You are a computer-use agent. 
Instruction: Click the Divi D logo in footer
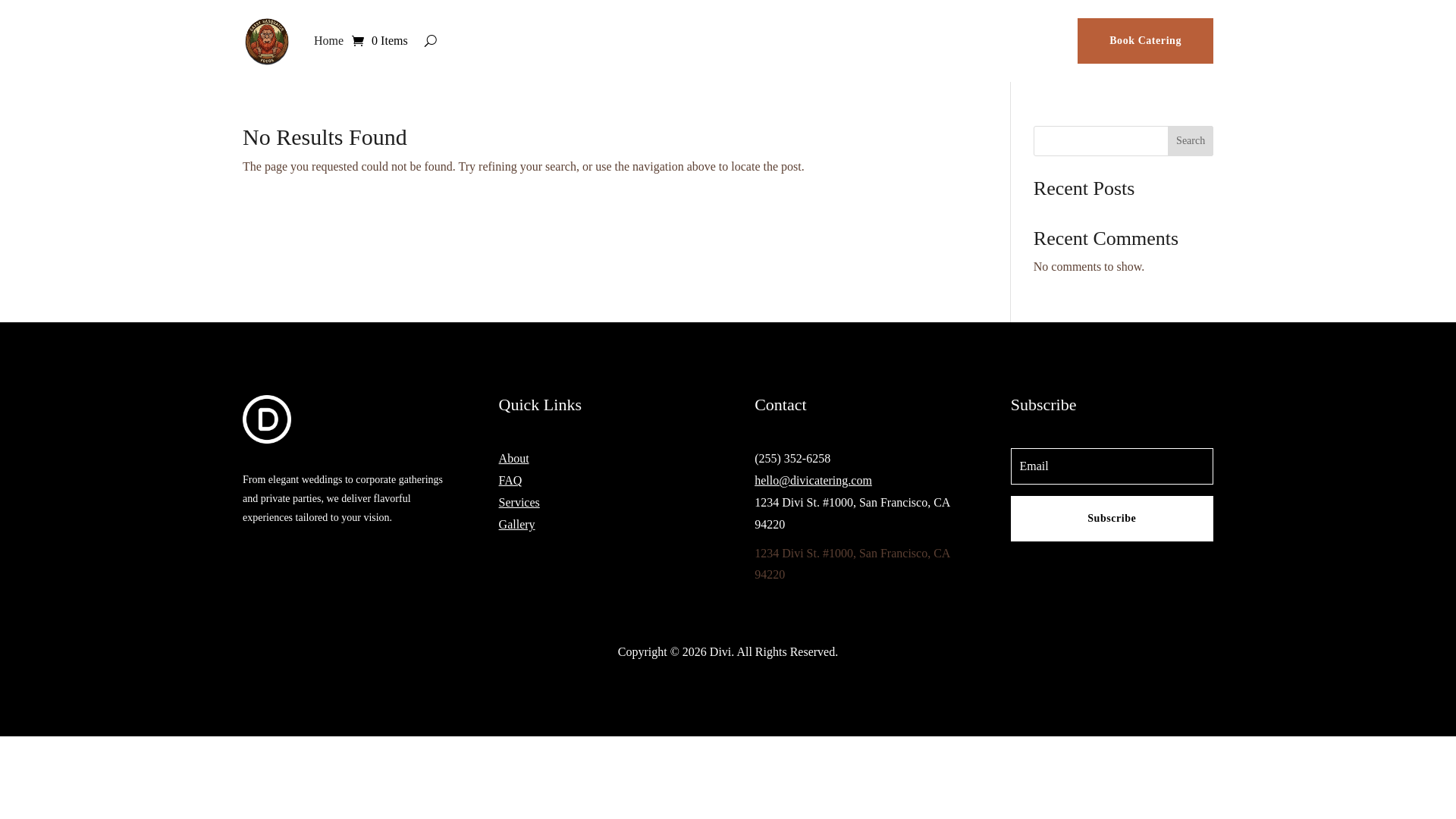(x=267, y=419)
